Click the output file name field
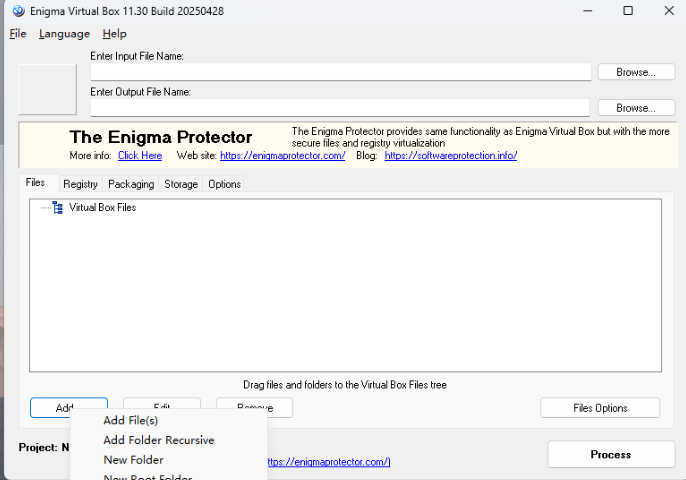Viewport: 686px width, 480px height. pyautogui.click(x=340, y=108)
